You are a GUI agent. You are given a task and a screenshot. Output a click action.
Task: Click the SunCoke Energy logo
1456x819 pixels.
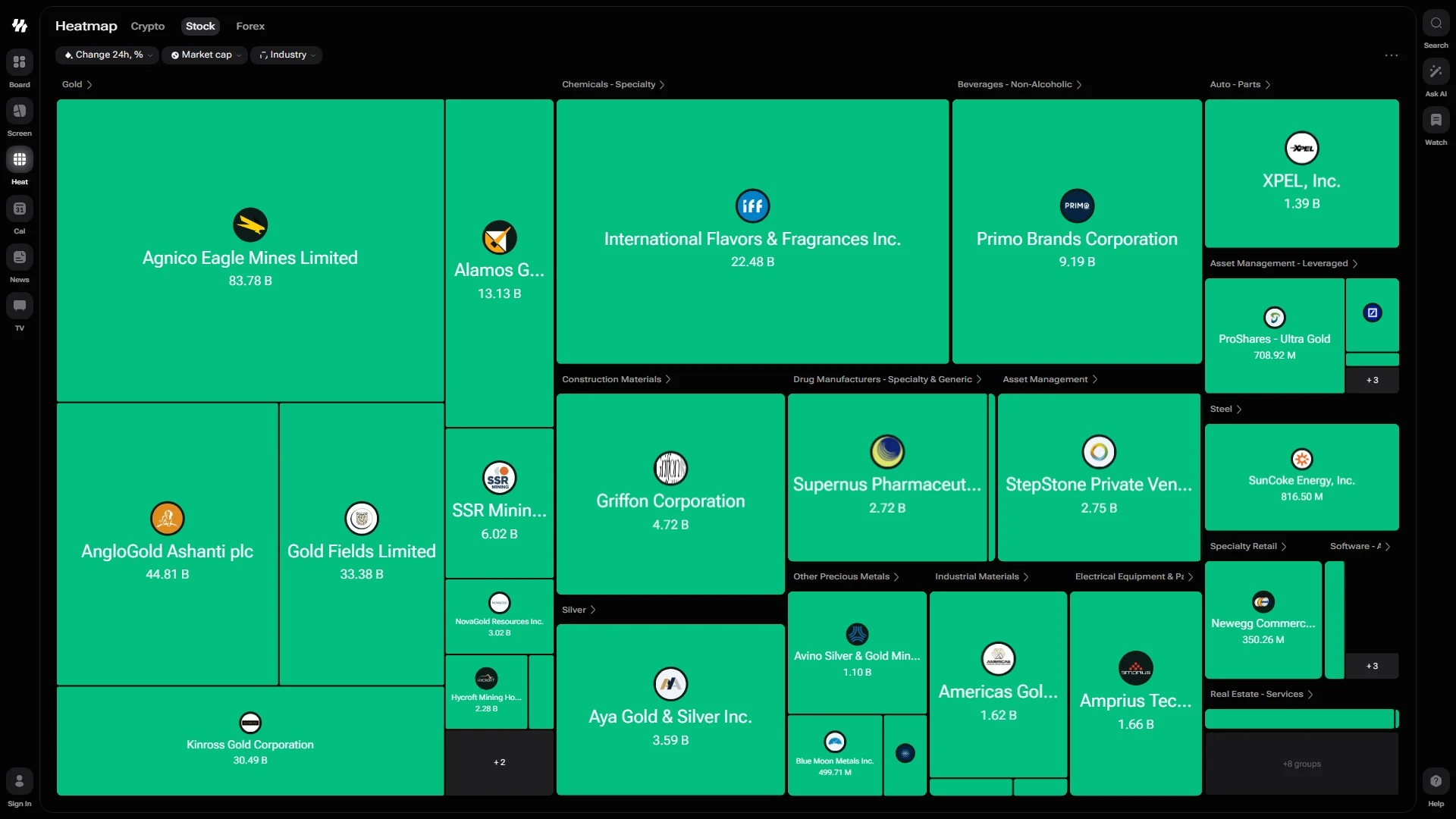coord(1302,459)
